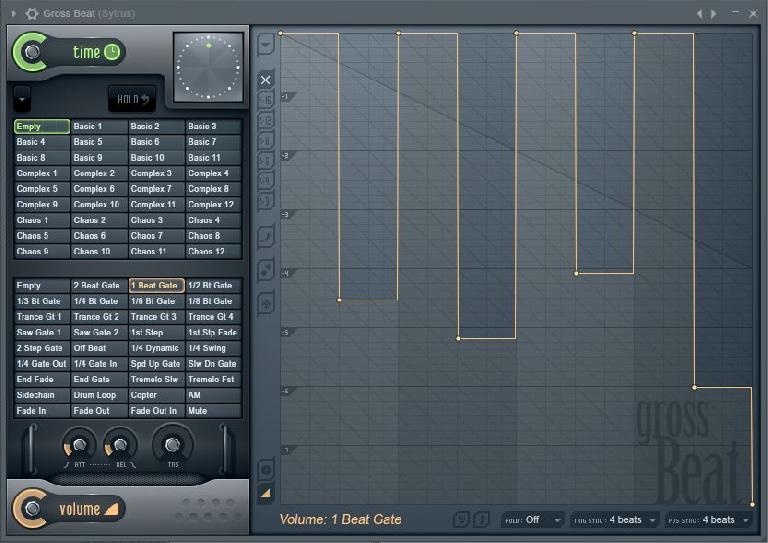Adjust the volume mix knob

point(32,508)
